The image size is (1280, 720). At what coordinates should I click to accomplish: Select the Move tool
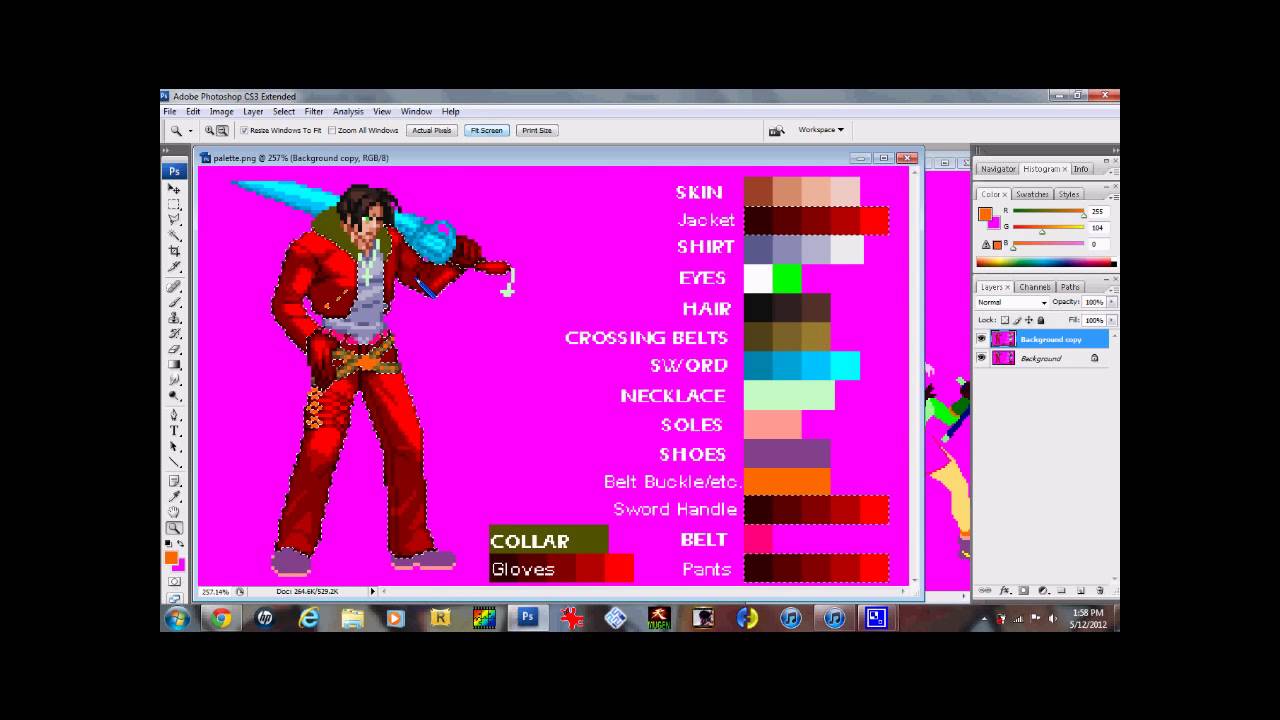(x=174, y=189)
